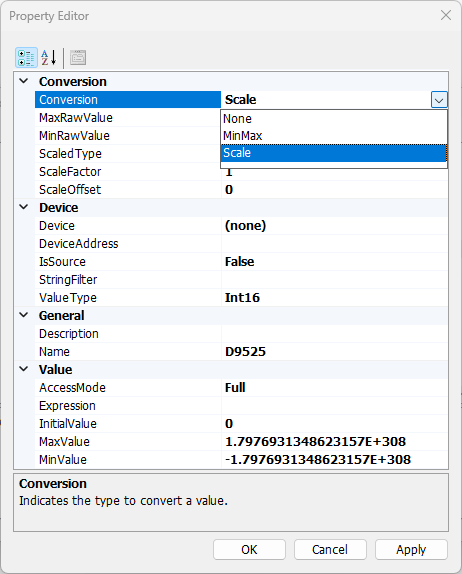
Task: Close the Property Editor window
Action: click(446, 15)
